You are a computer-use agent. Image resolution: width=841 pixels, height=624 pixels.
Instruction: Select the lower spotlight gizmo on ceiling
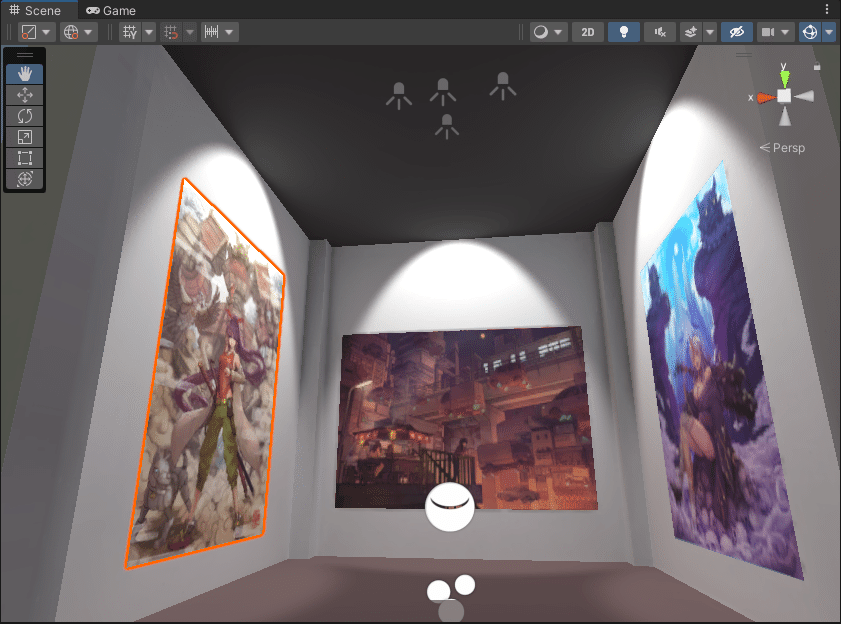coord(447,127)
